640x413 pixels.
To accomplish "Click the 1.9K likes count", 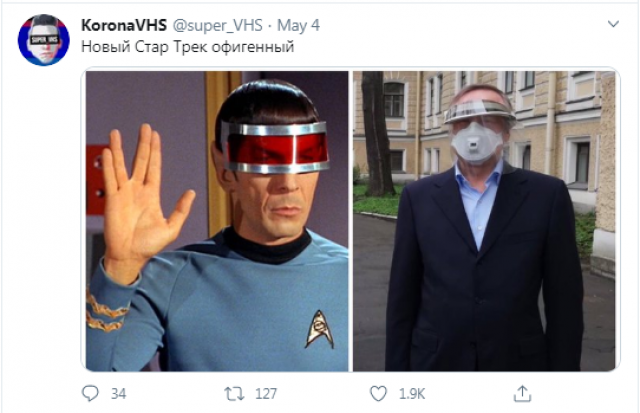I will [x=412, y=394].
